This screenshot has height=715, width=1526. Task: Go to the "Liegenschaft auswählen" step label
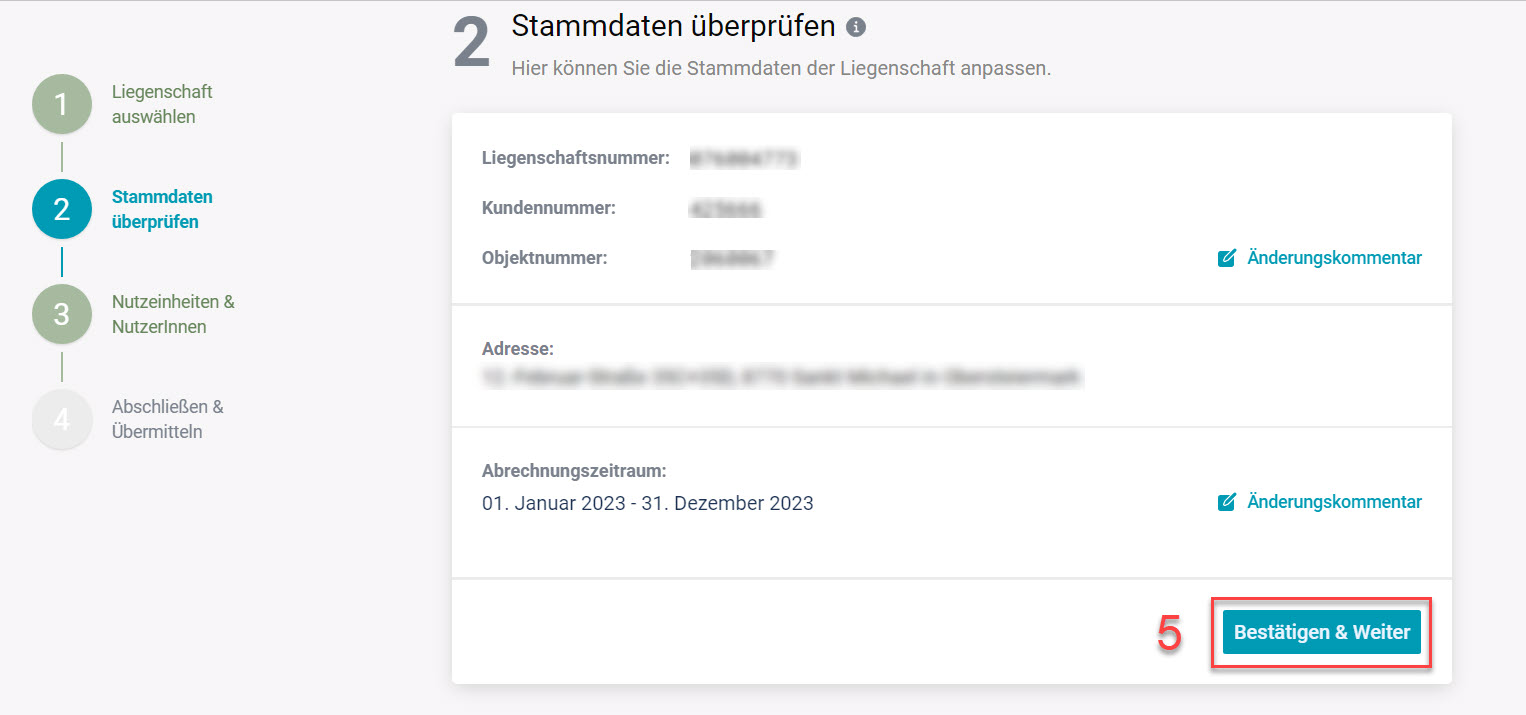coord(162,104)
